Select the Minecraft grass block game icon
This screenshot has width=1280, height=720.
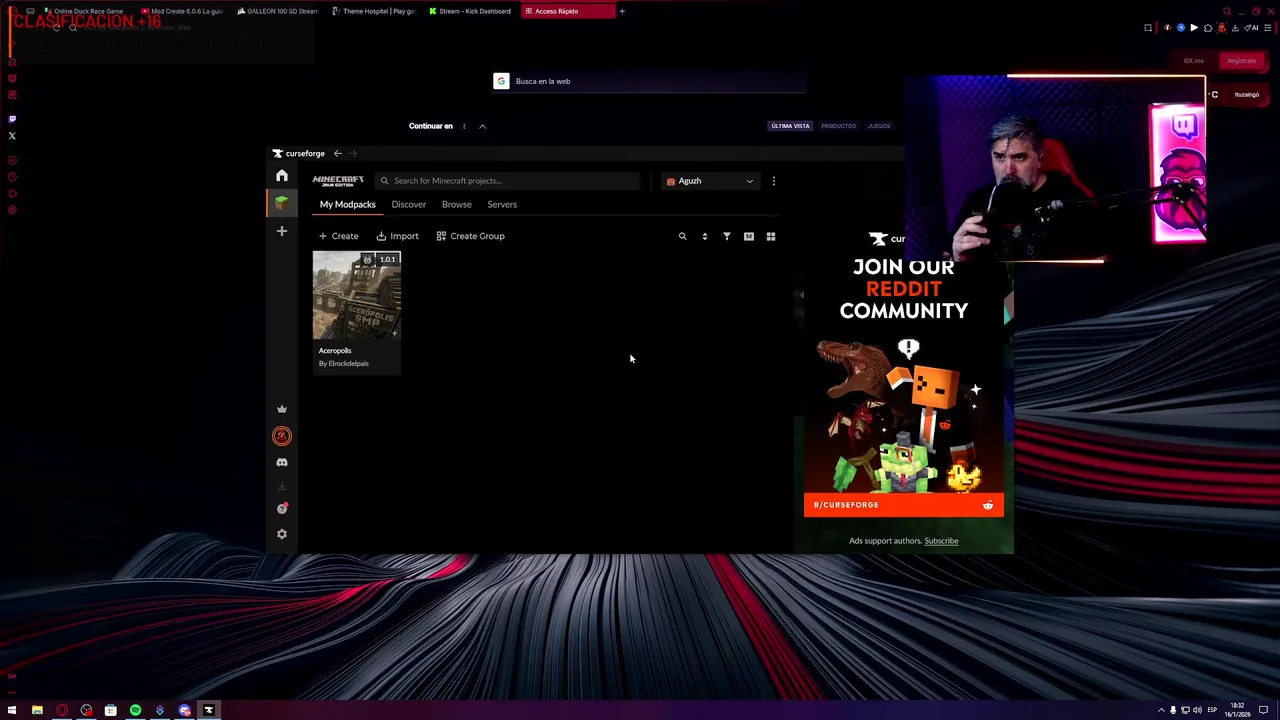(x=282, y=203)
